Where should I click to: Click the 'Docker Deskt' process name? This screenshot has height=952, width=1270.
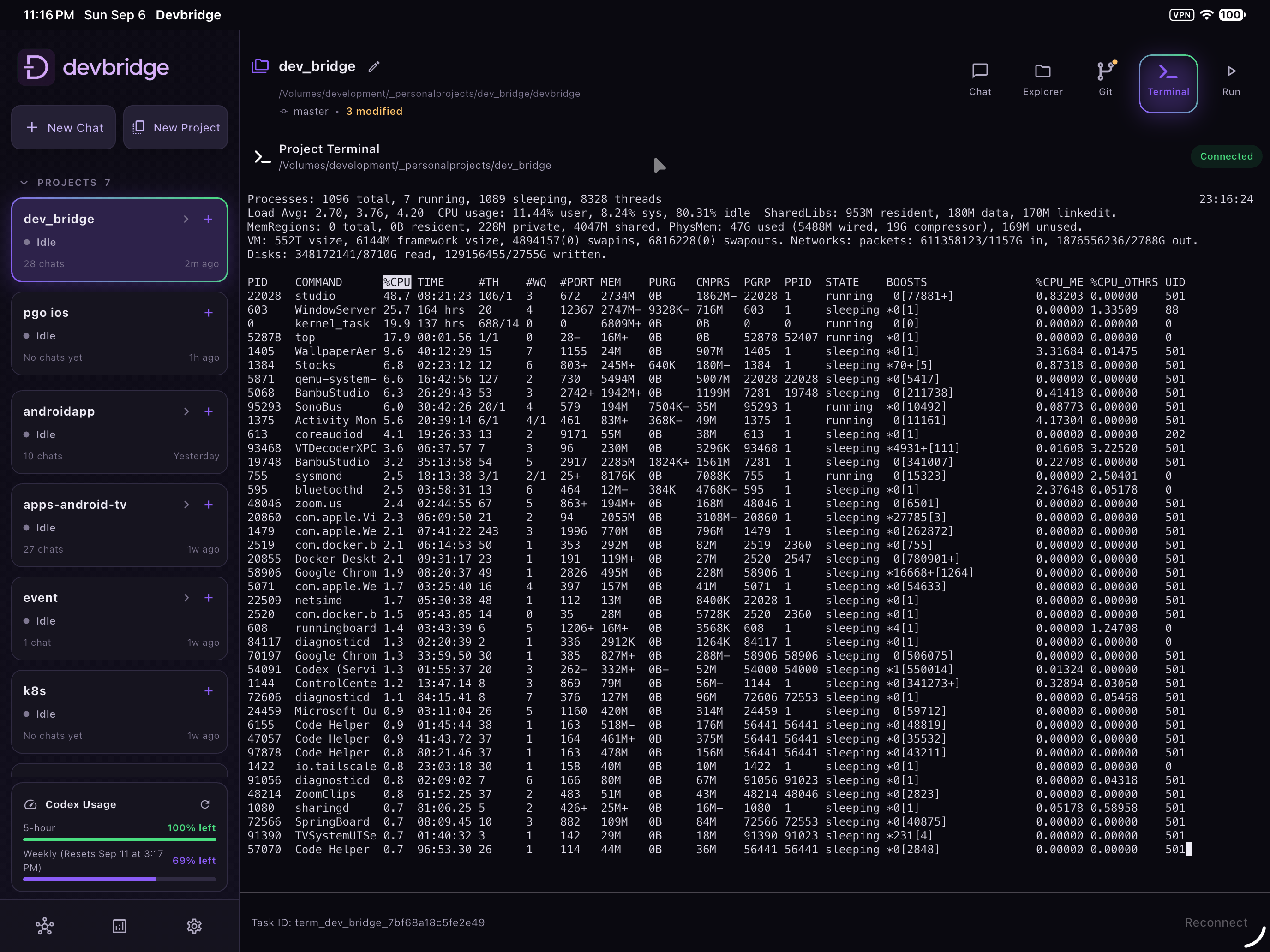click(x=336, y=559)
